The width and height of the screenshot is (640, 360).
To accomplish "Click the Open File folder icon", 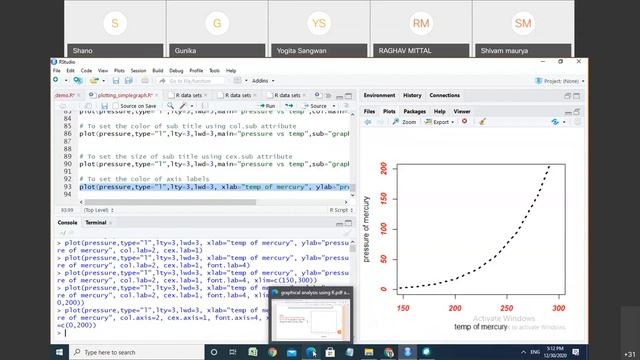I will point(94,81).
